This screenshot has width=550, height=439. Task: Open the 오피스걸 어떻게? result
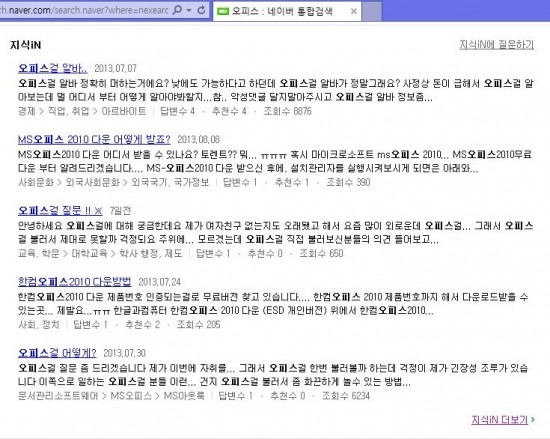pos(57,353)
